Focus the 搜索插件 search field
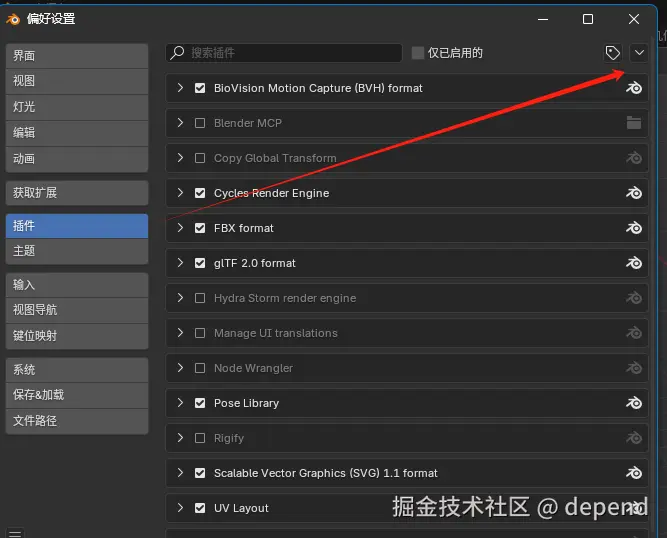Screen dimensions: 667x538 pos(284,53)
